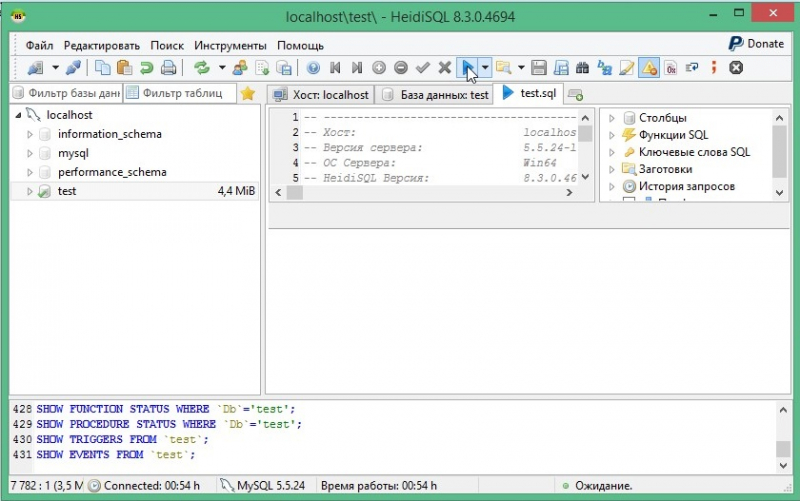Screen dimensions: 800x501
Task: Click the Execute SQL run button
Action: pyautogui.click(x=467, y=68)
